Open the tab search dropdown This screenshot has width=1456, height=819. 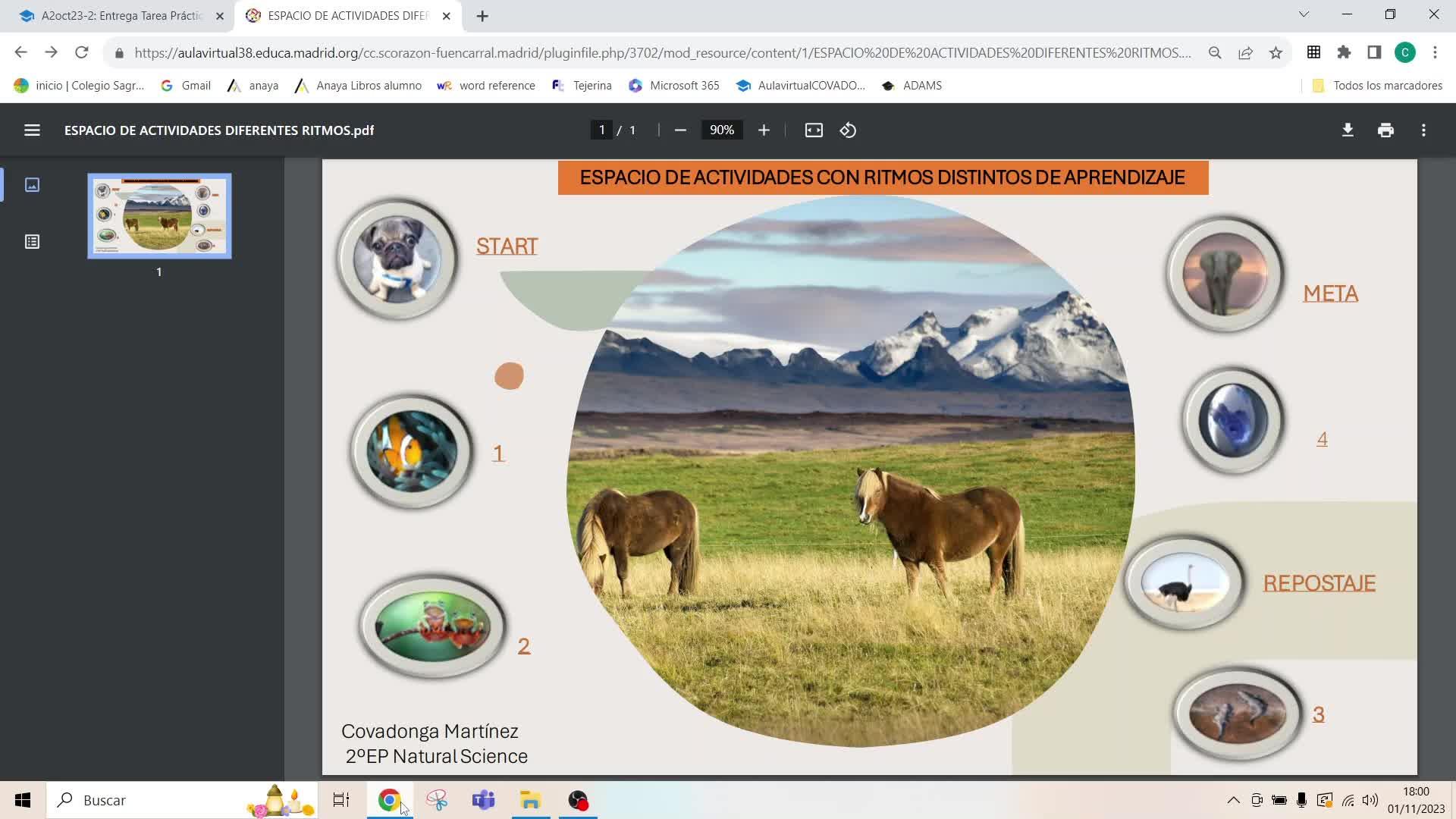(x=1304, y=15)
